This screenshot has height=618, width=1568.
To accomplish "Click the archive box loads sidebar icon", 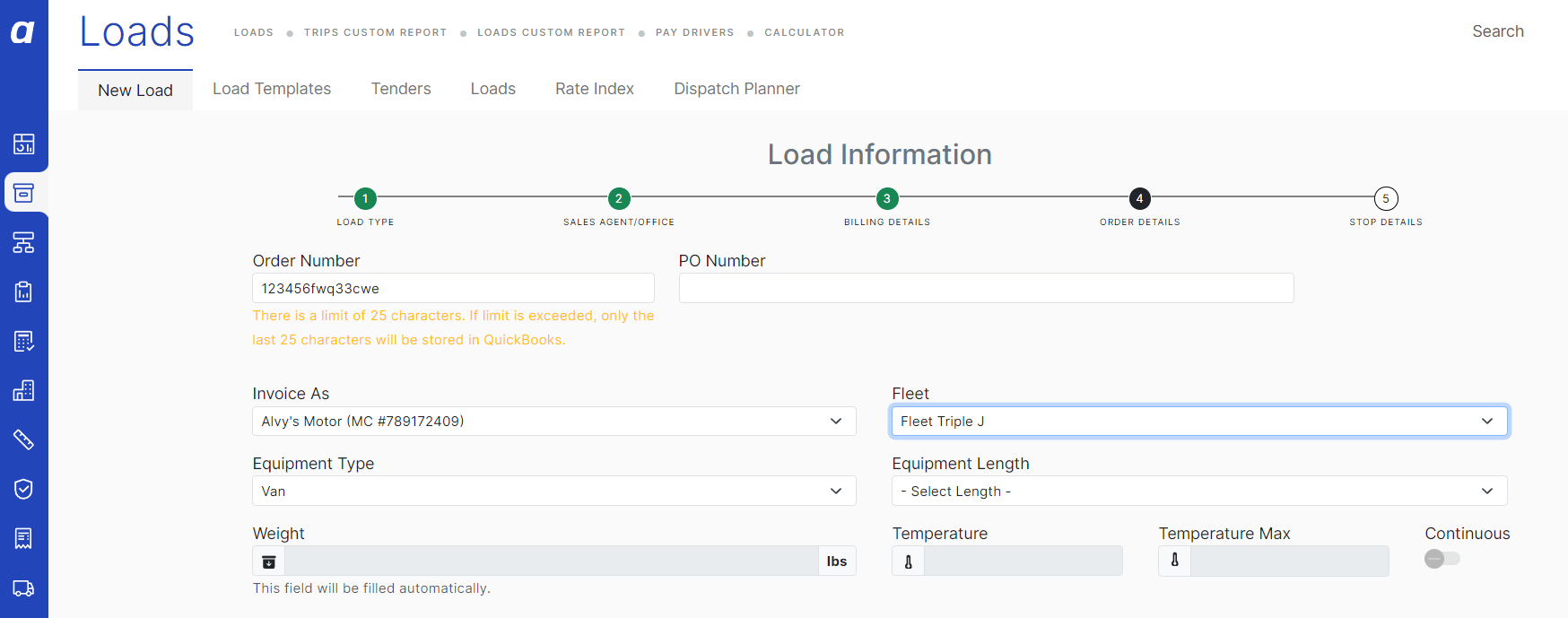I will [23, 193].
